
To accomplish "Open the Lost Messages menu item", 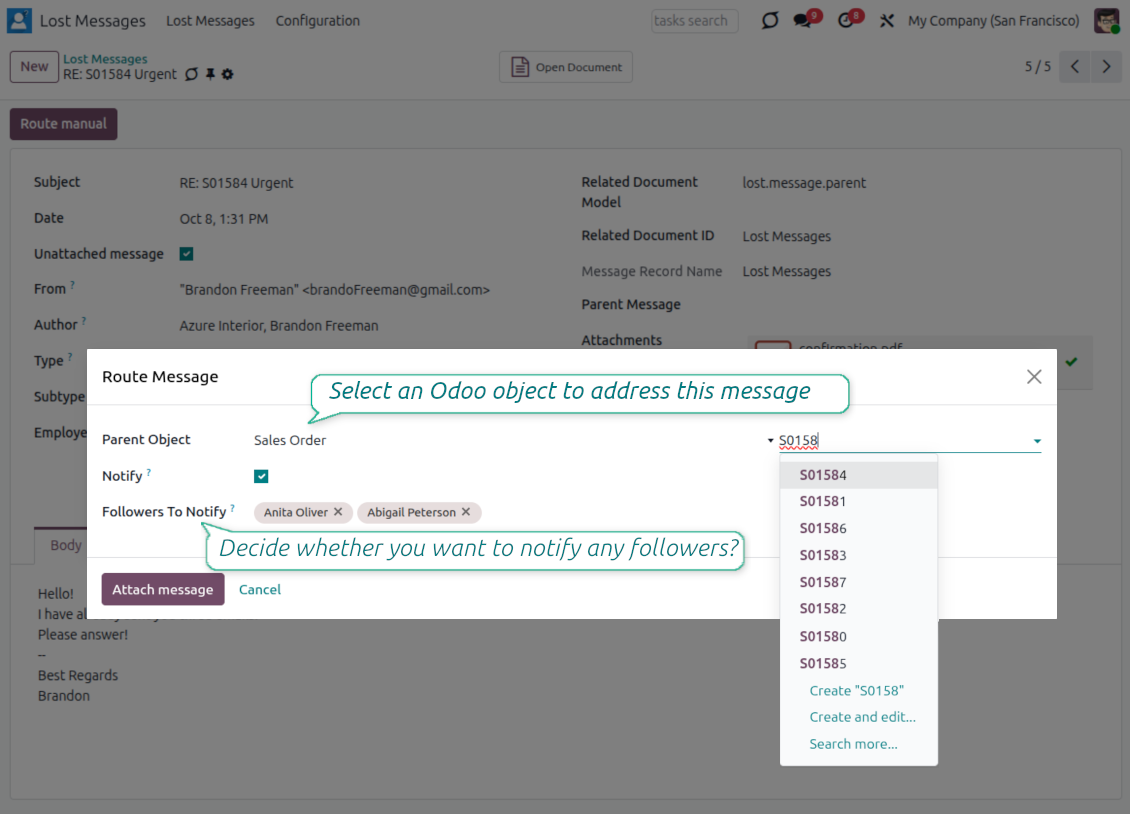I will pyautogui.click(x=210, y=21).
